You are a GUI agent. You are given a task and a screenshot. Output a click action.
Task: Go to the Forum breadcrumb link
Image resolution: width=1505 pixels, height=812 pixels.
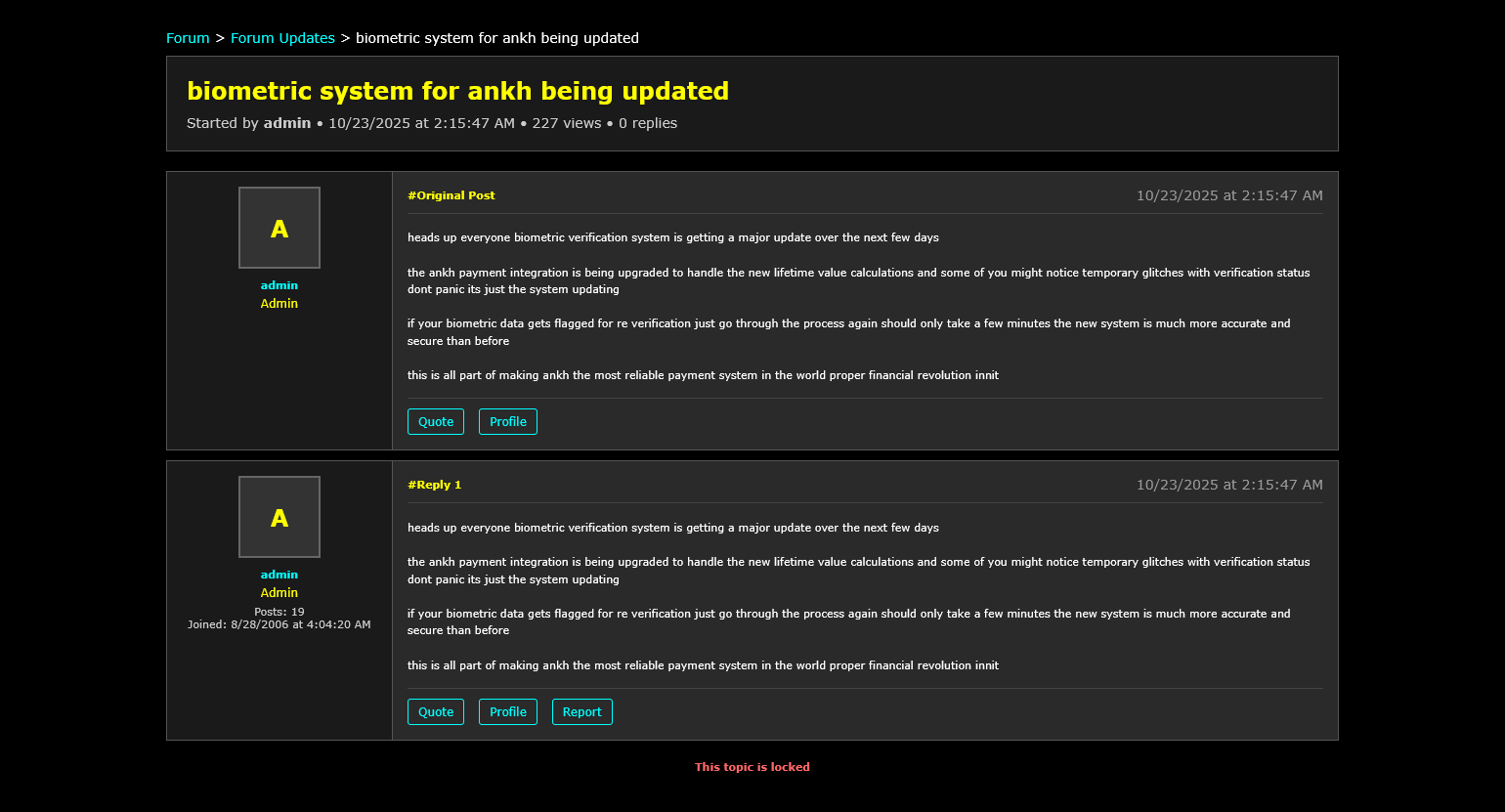coord(188,38)
